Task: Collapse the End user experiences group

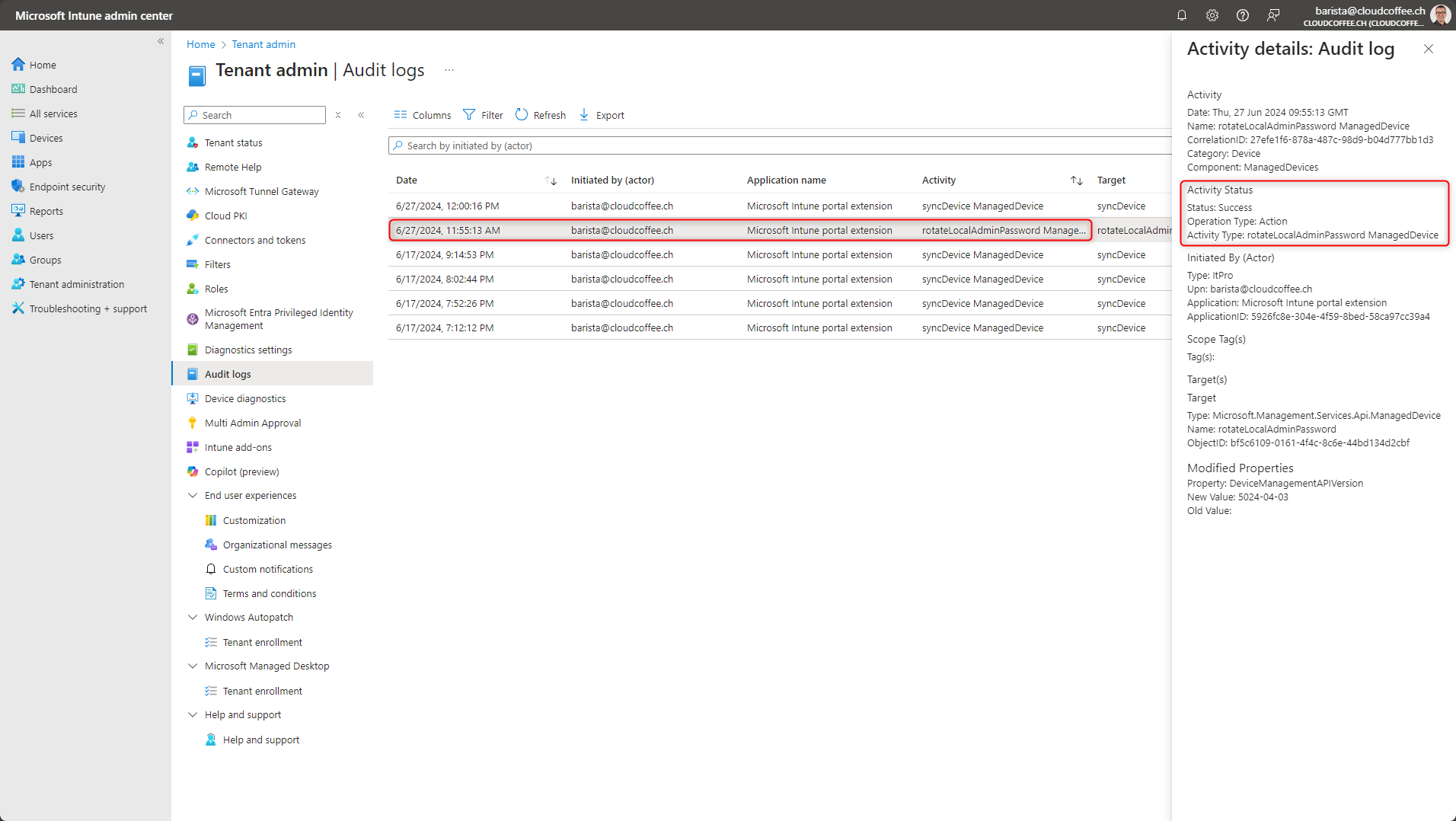Action: tap(193, 495)
